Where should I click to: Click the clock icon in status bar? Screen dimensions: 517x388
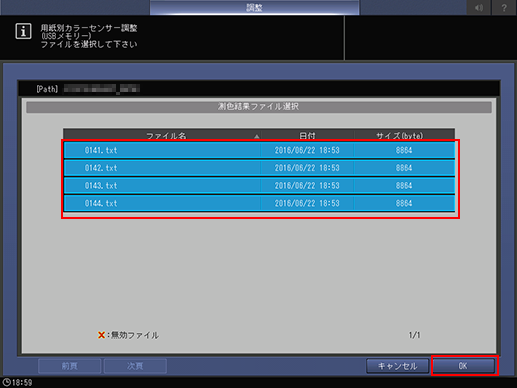coord(6,382)
